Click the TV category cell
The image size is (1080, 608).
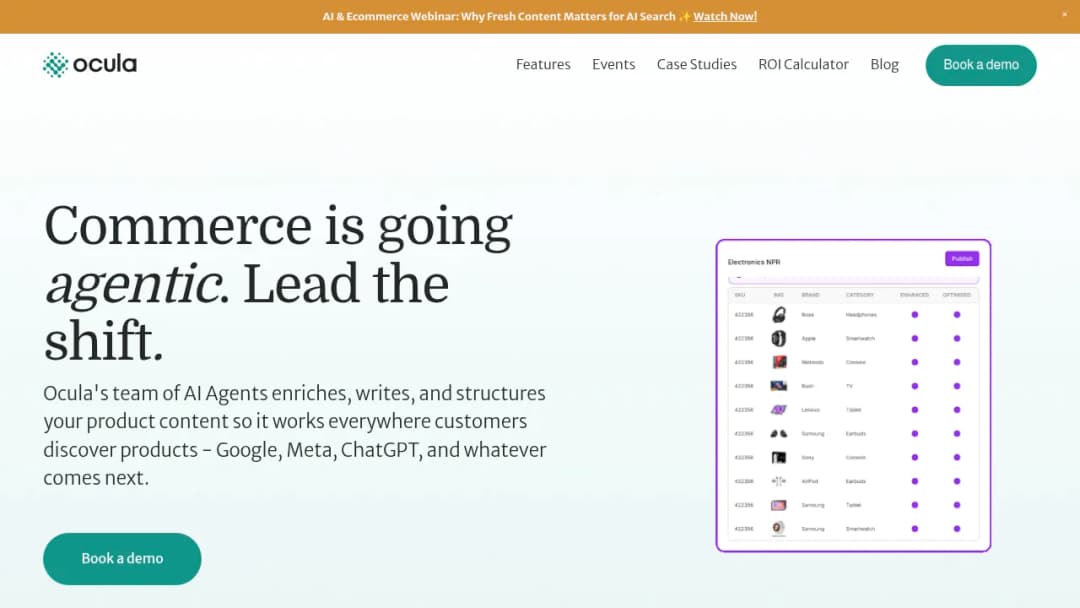(849, 386)
